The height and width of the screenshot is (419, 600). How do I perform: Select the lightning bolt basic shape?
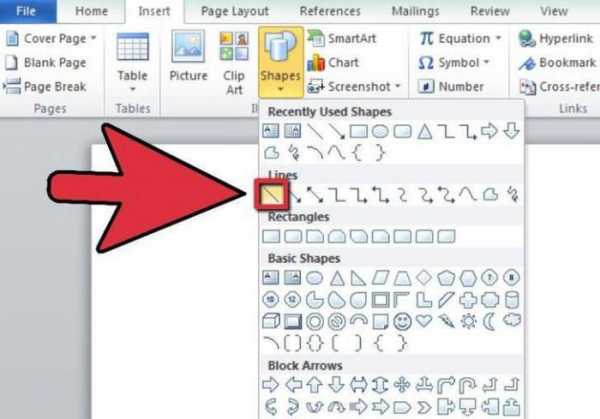click(446, 321)
